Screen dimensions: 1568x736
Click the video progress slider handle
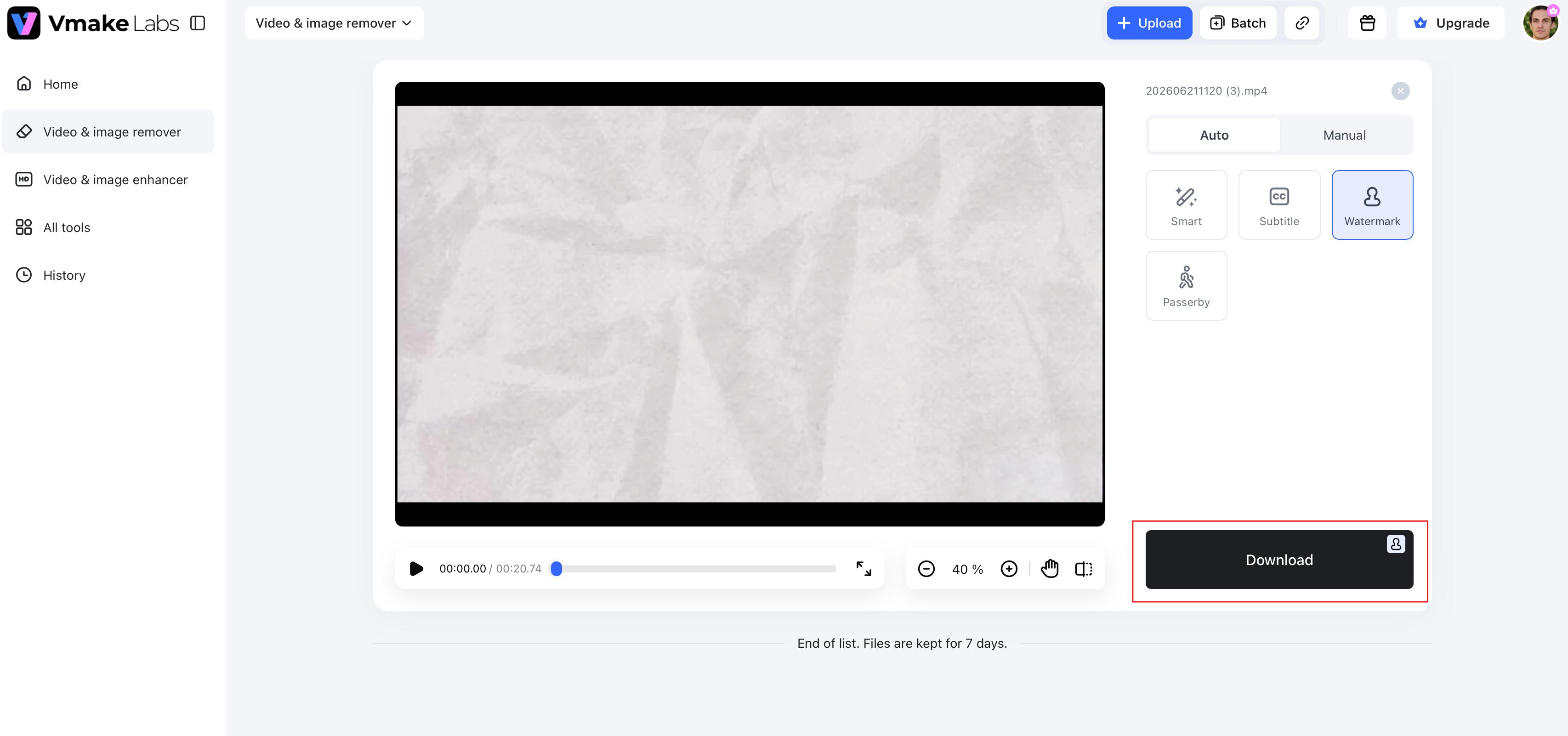coord(557,569)
